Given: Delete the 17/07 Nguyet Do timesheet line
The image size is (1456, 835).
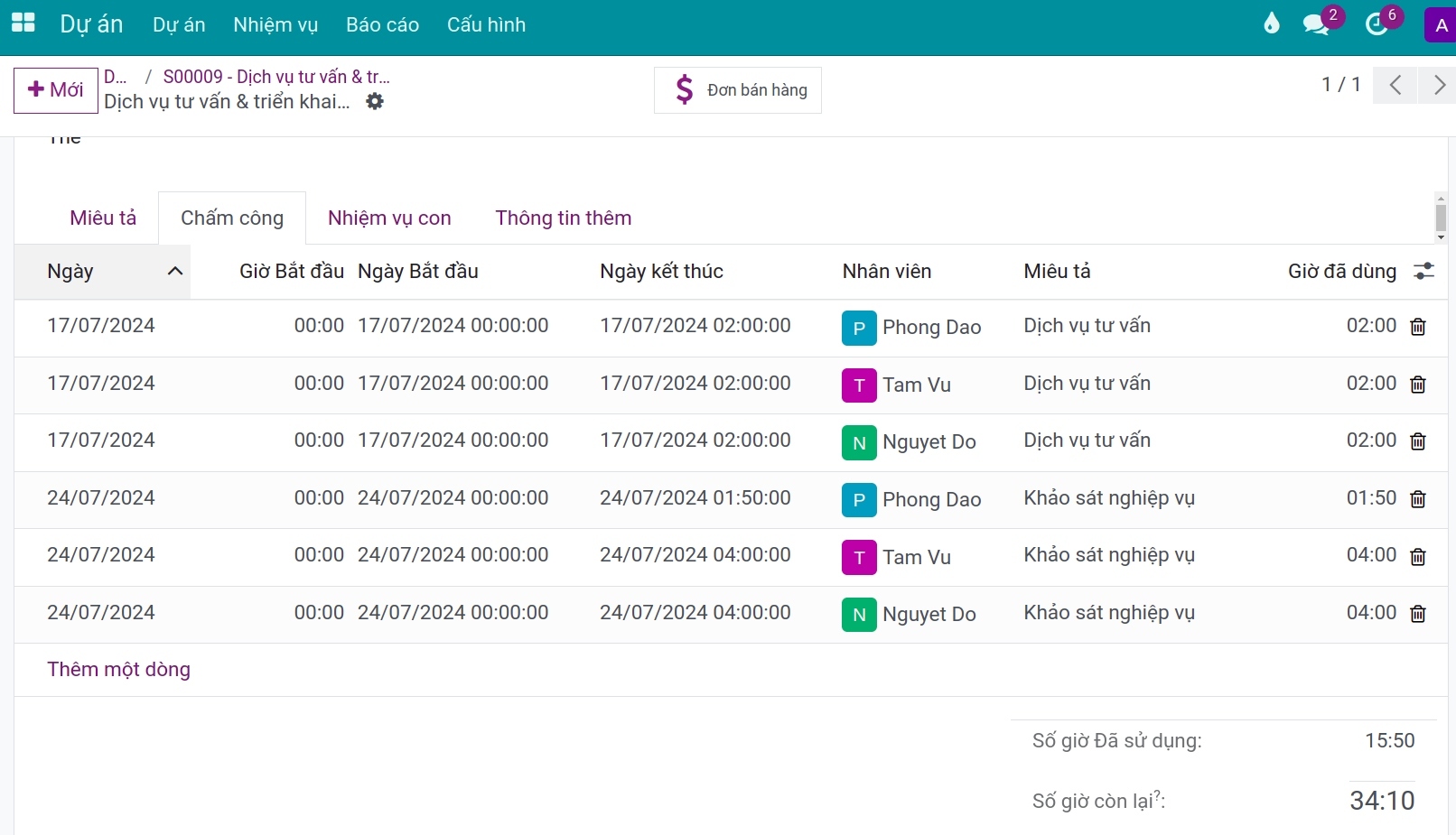Looking at the screenshot, I should [1418, 441].
